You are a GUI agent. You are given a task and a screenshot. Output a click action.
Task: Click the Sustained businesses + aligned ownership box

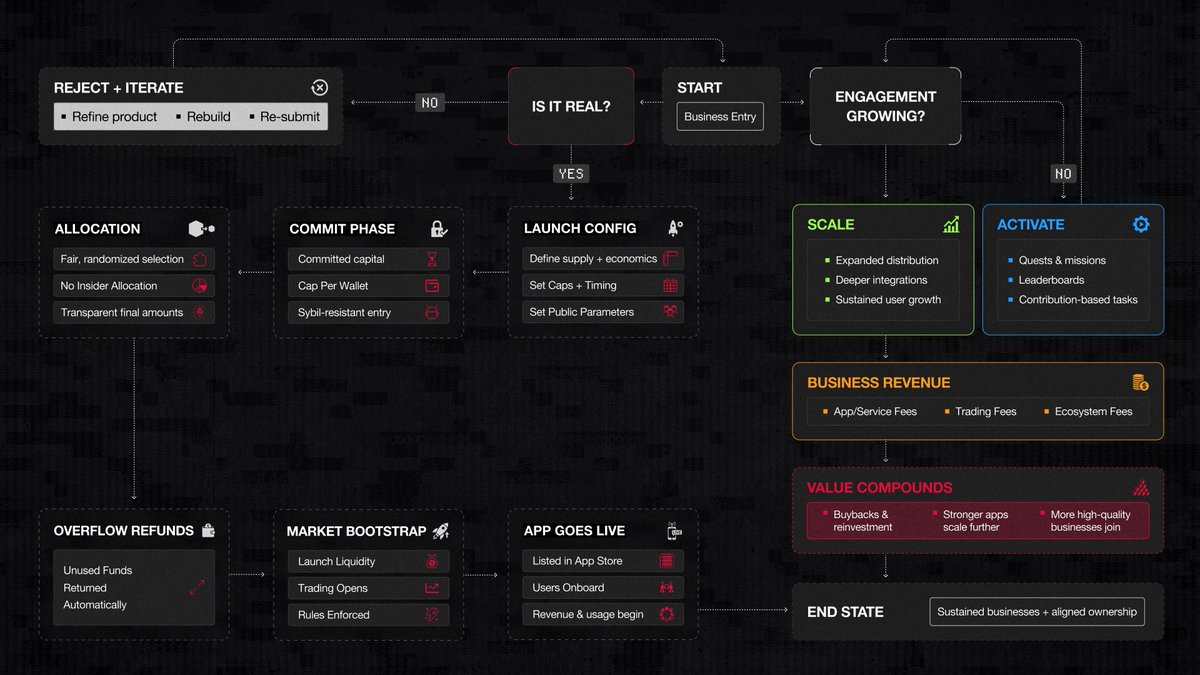pyautogui.click(x=1037, y=612)
